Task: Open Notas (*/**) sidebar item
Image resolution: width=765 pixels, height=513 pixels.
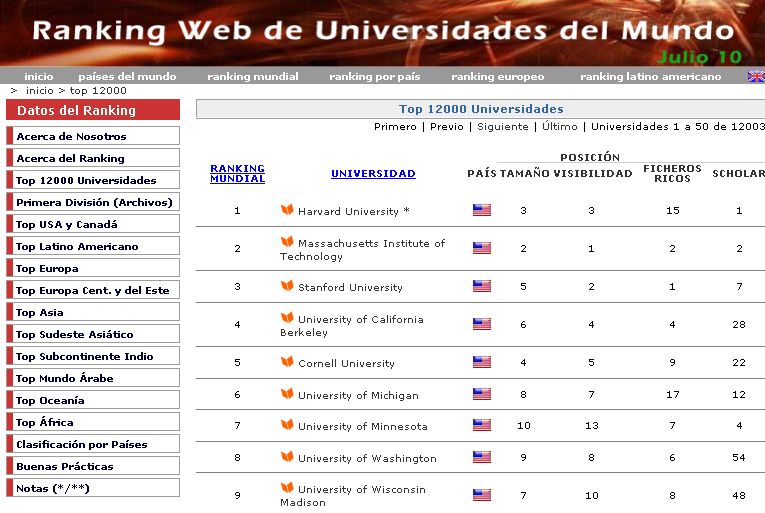Action: 93,488
